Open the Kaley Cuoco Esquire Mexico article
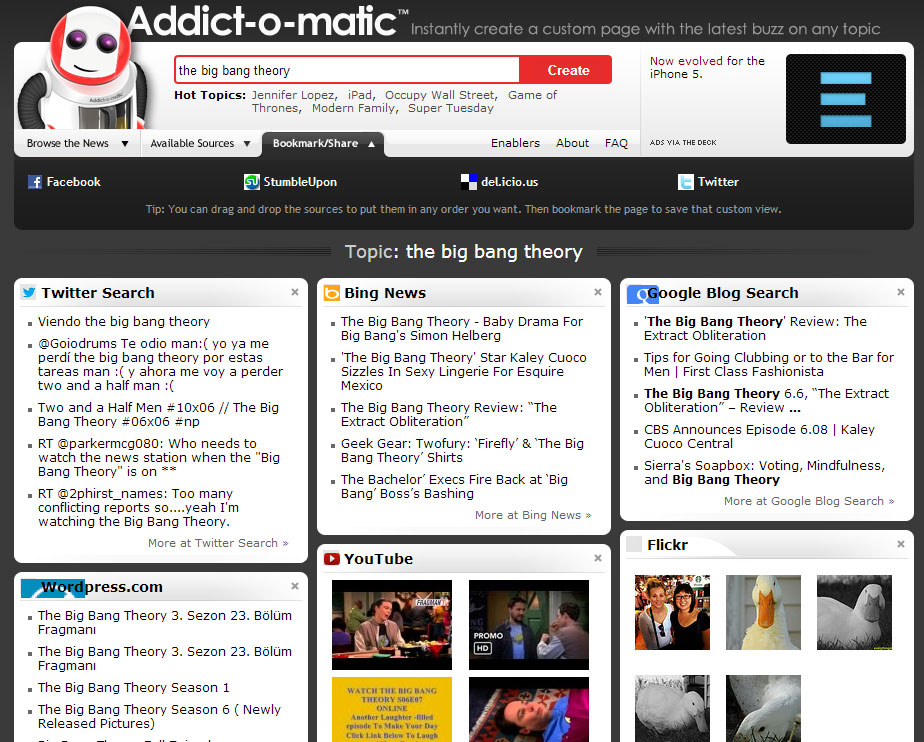This screenshot has width=924, height=742. (x=463, y=371)
